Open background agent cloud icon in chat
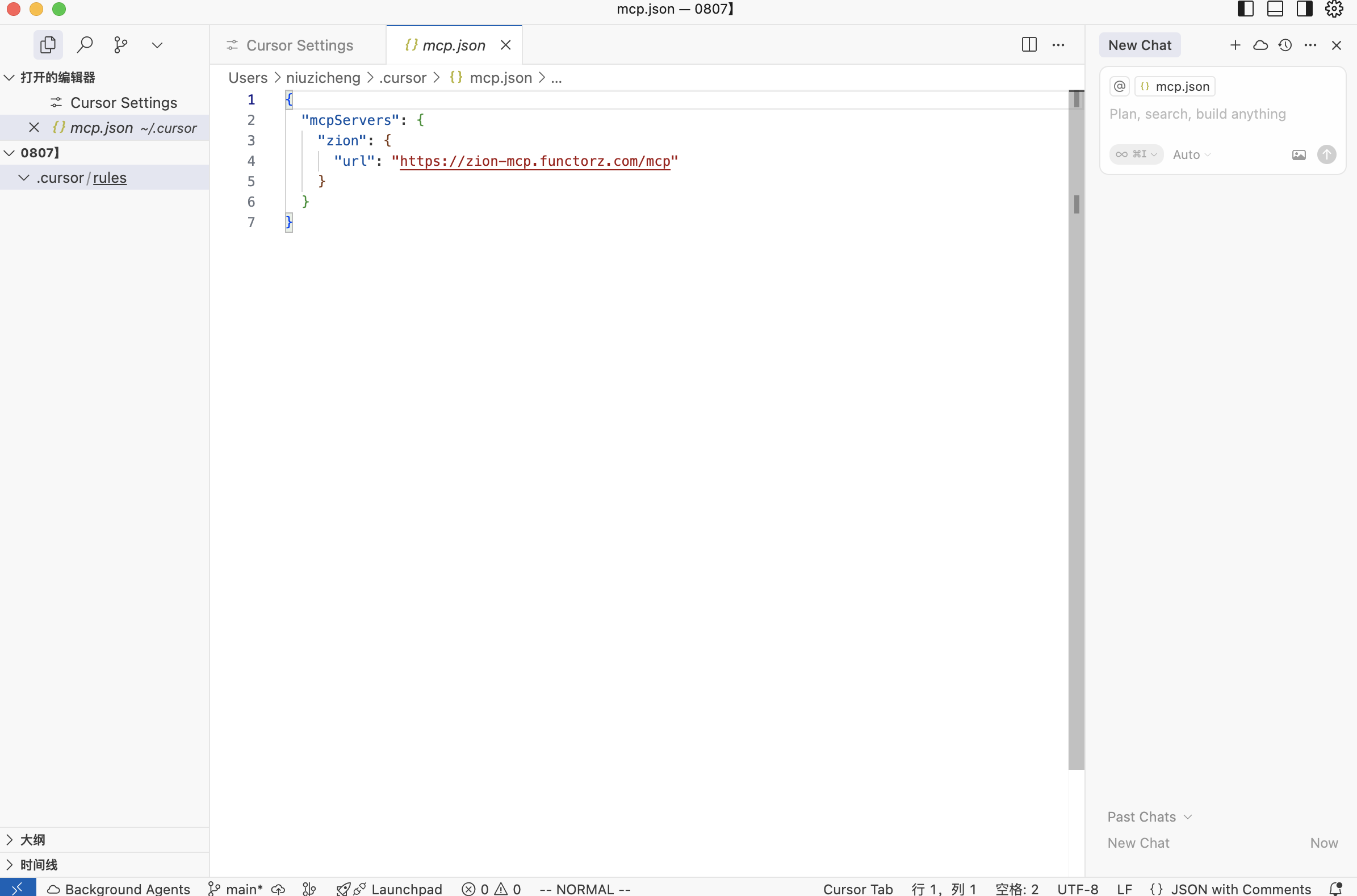 click(x=1260, y=44)
